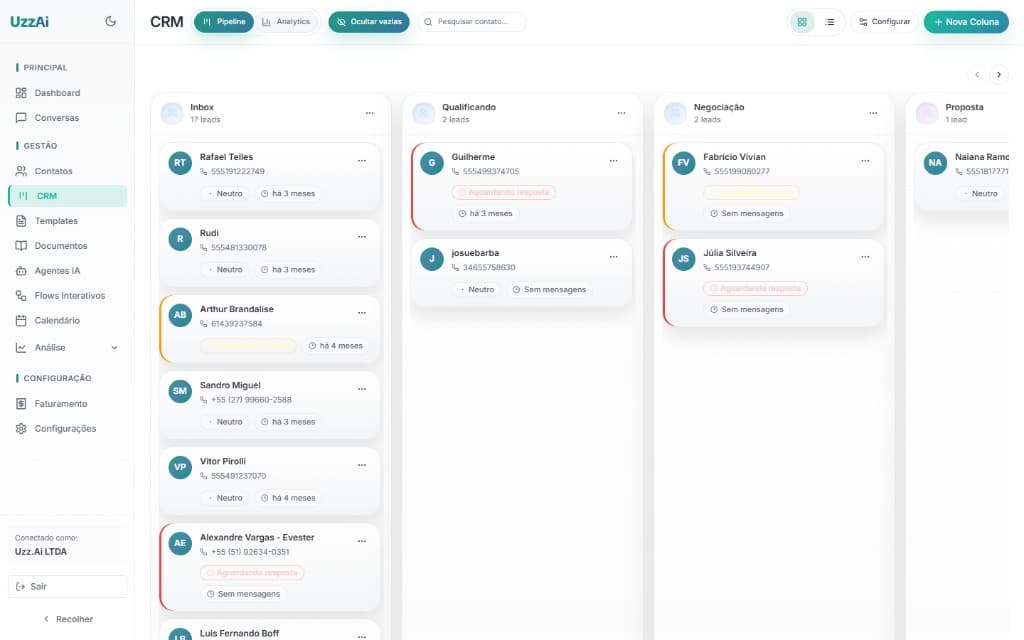Viewport: 1024px width, 640px height.
Task: Collapse the sidebar with Recolher
Action: click(68, 618)
